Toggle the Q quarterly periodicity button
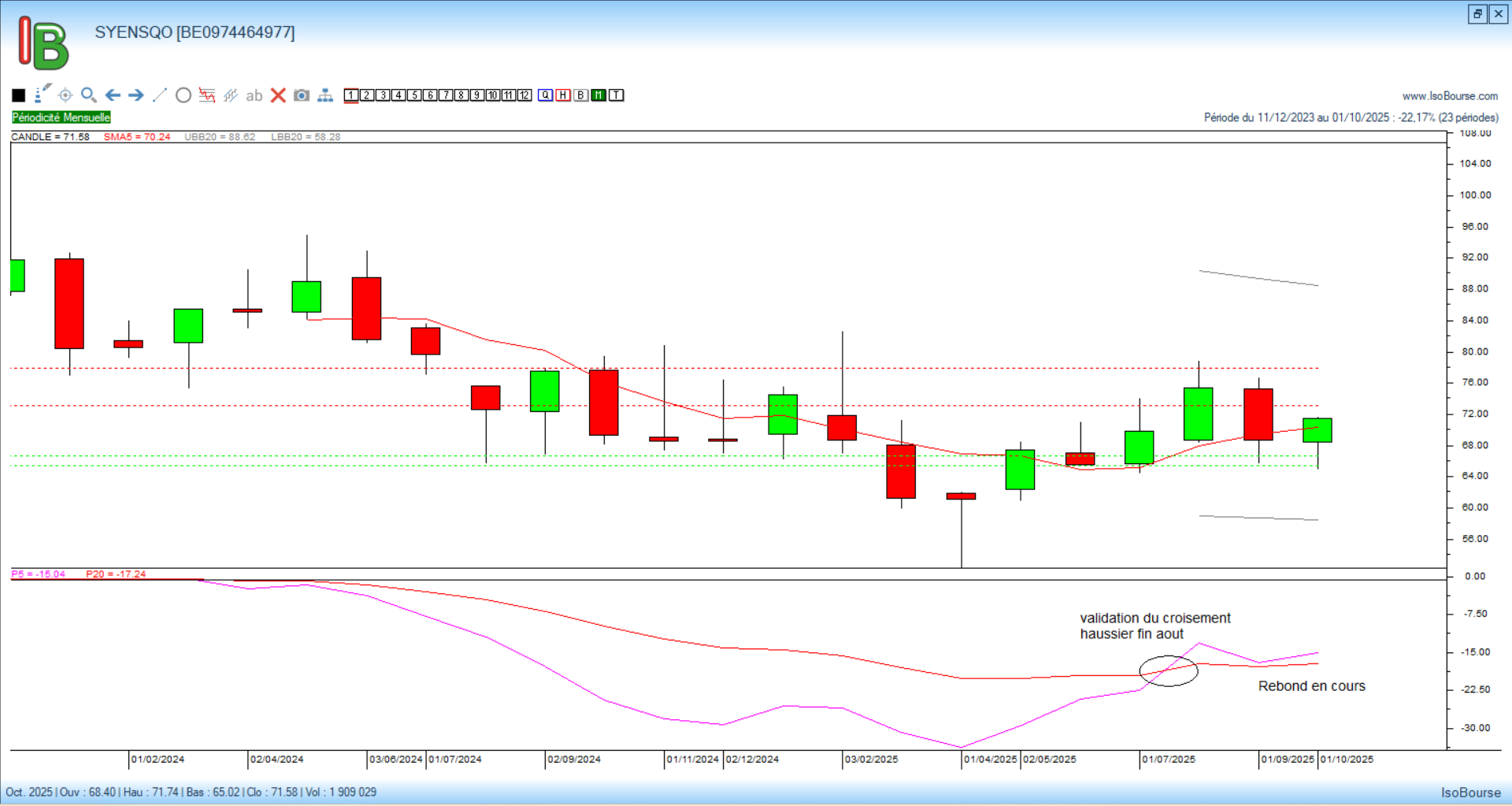This screenshot has height=806, width=1512. [545, 95]
